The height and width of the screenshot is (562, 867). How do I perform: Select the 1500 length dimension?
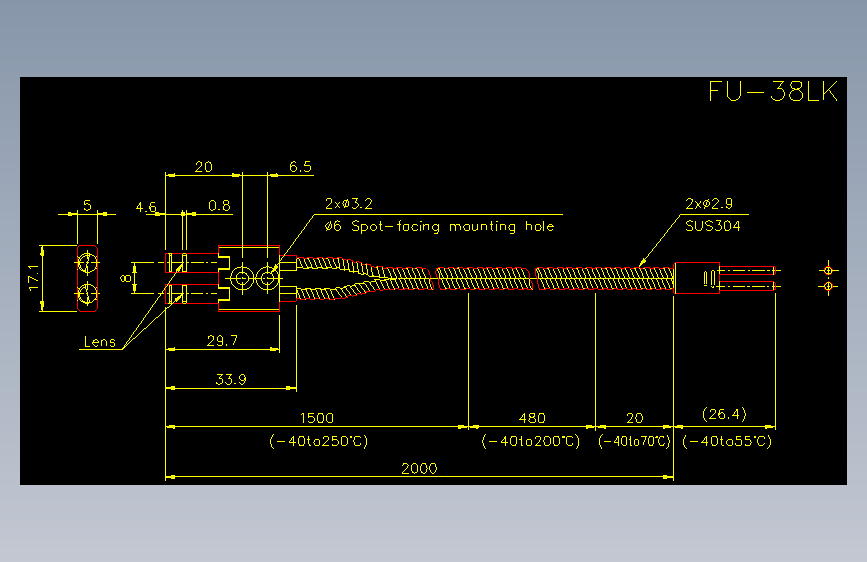click(317, 418)
